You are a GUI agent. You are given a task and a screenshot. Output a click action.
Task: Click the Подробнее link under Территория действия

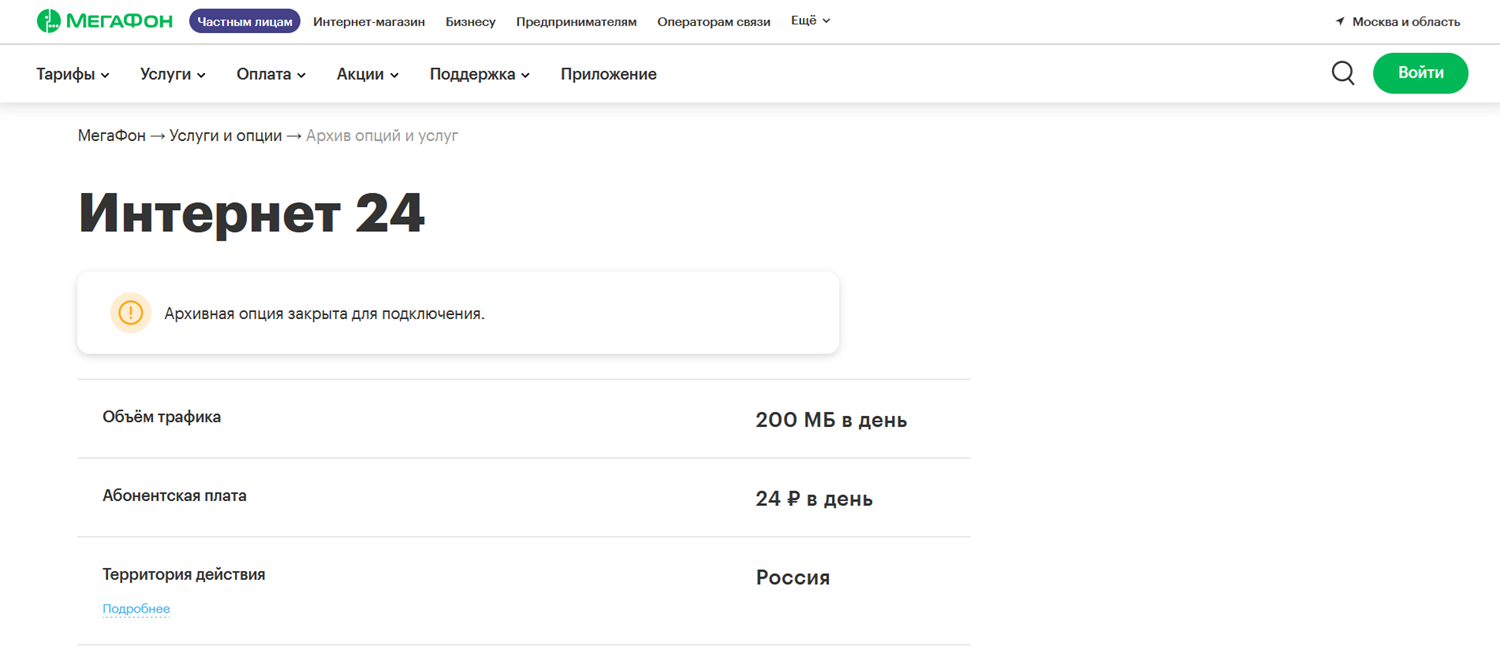(136, 609)
